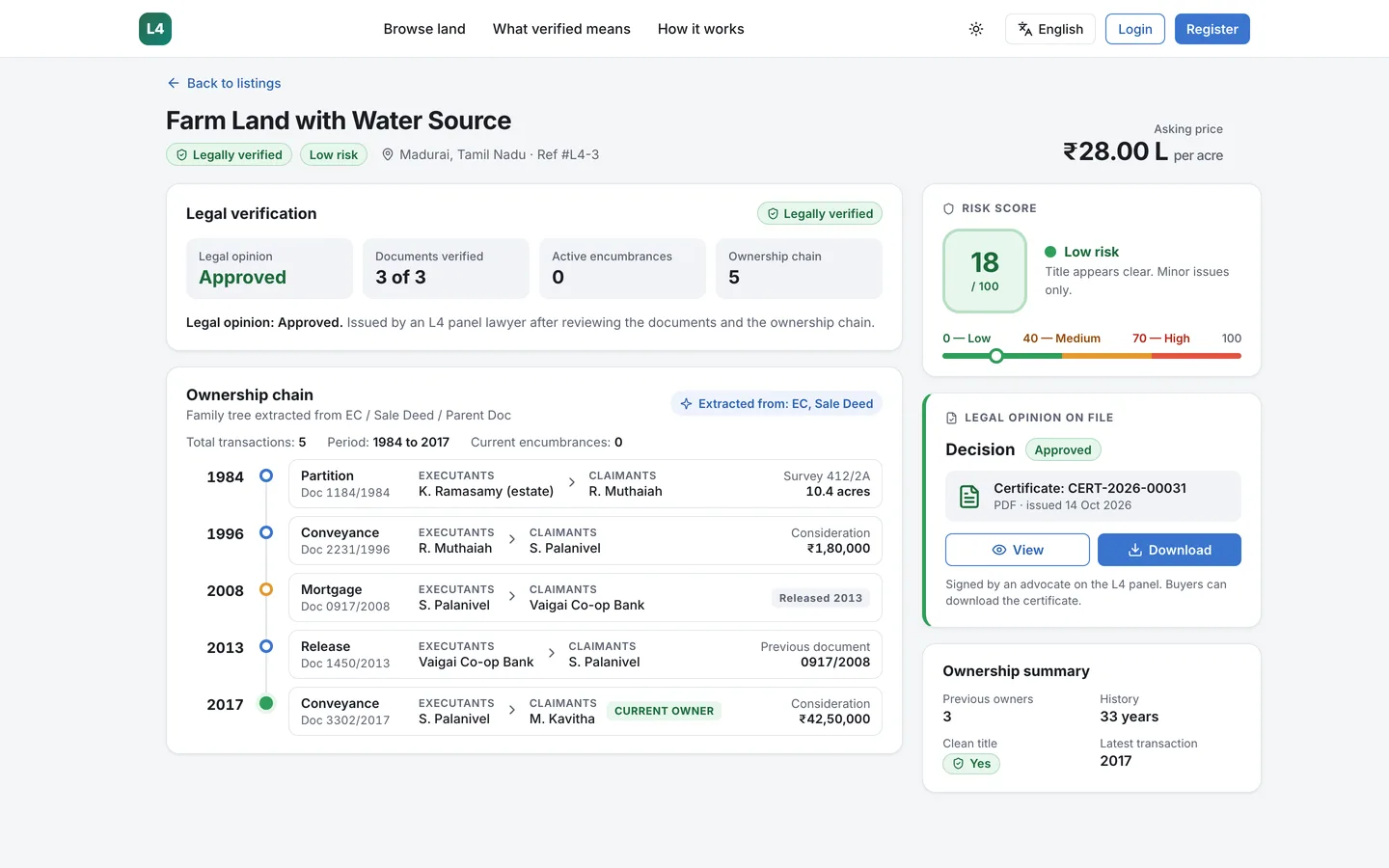
Task: Click chevron arrow in Conveyance 3302/2017 row
Action: pos(512,710)
